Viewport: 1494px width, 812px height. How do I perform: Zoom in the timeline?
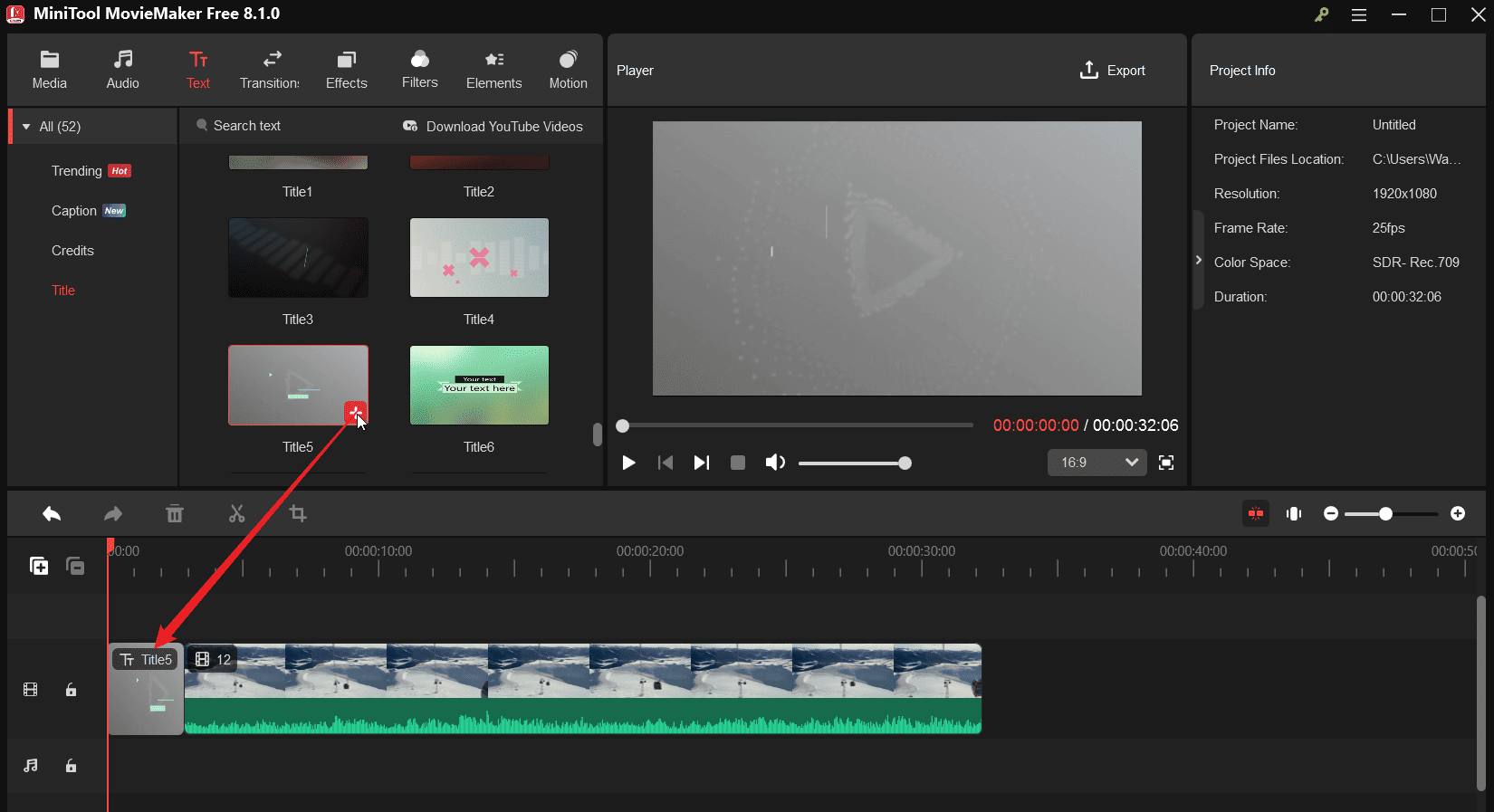[x=1458, y=513]
